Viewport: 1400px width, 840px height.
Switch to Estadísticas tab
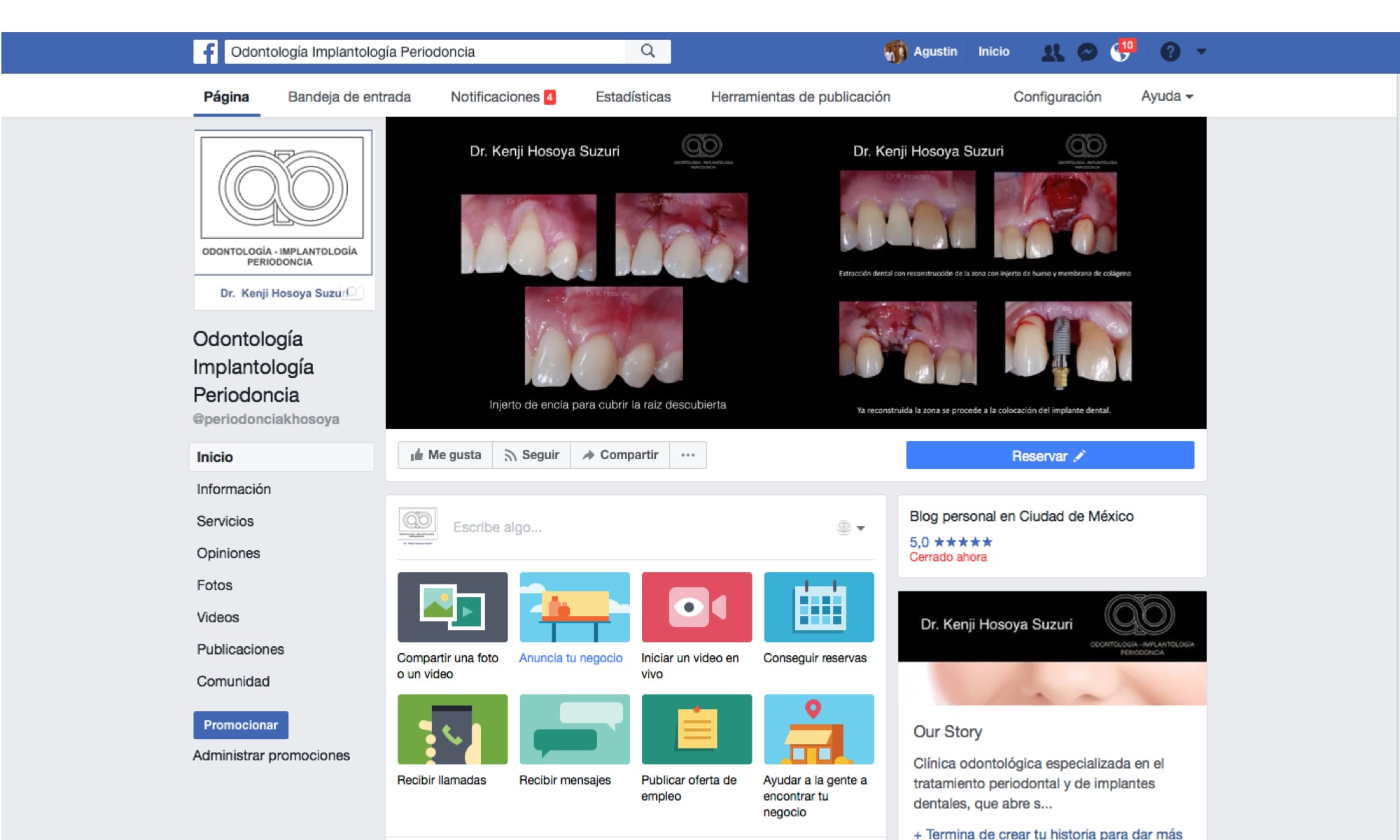(x=633, y=97)
